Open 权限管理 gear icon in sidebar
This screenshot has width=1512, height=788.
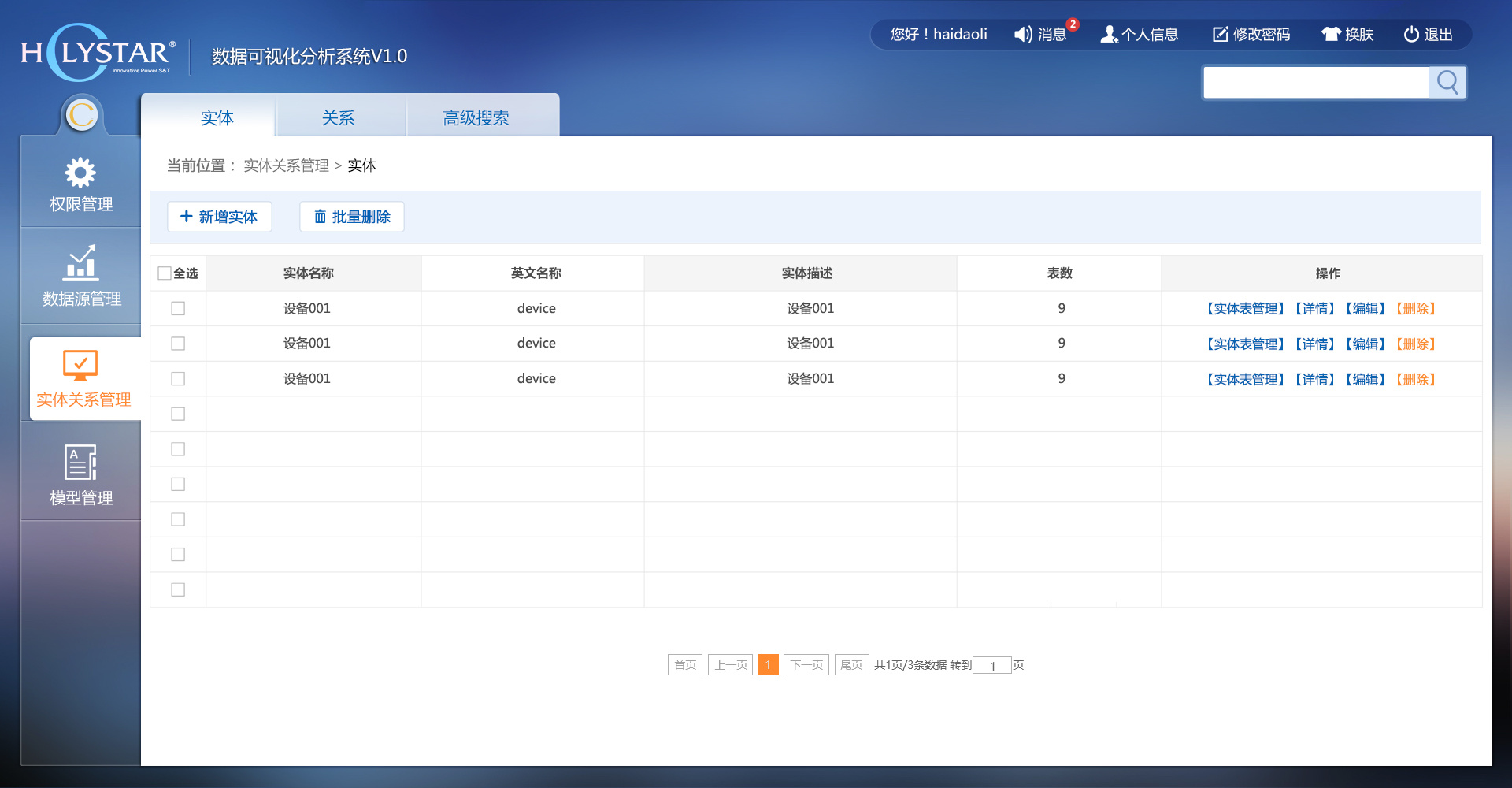point(80,172)
